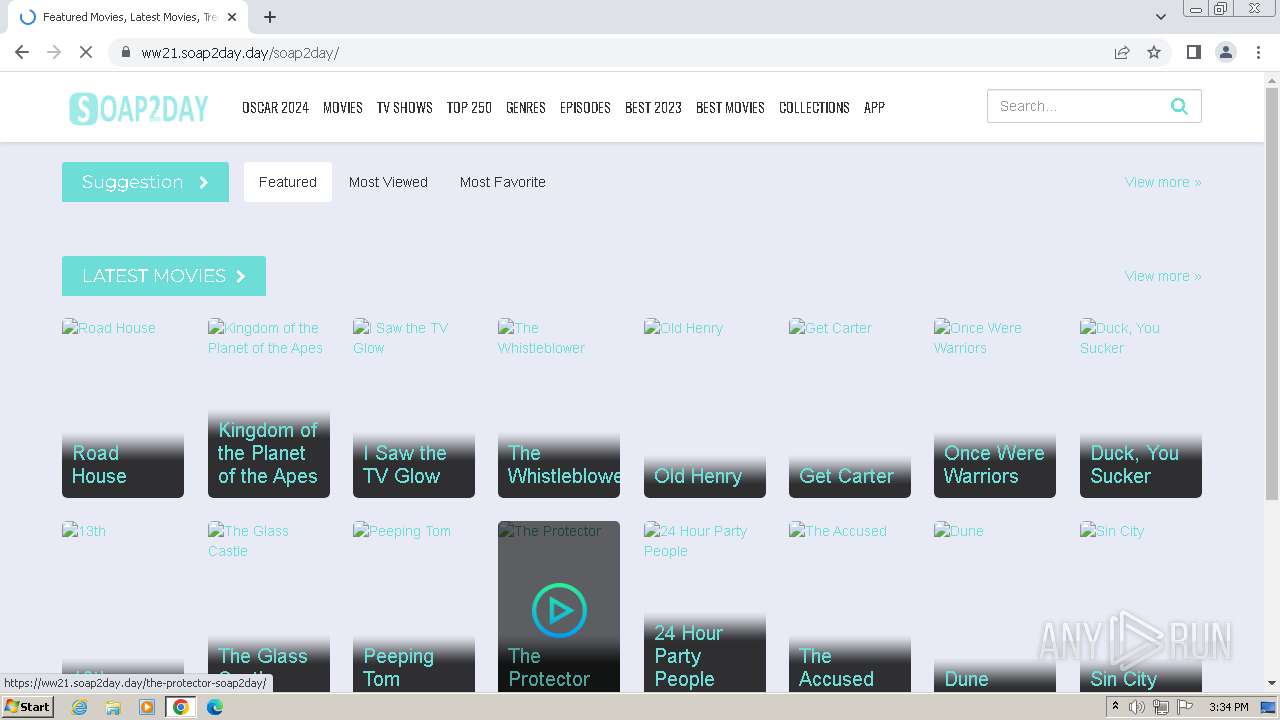Open File Explorer from taskbar
Viewport: 1280px width, 720px height.
tap(113, 707)
